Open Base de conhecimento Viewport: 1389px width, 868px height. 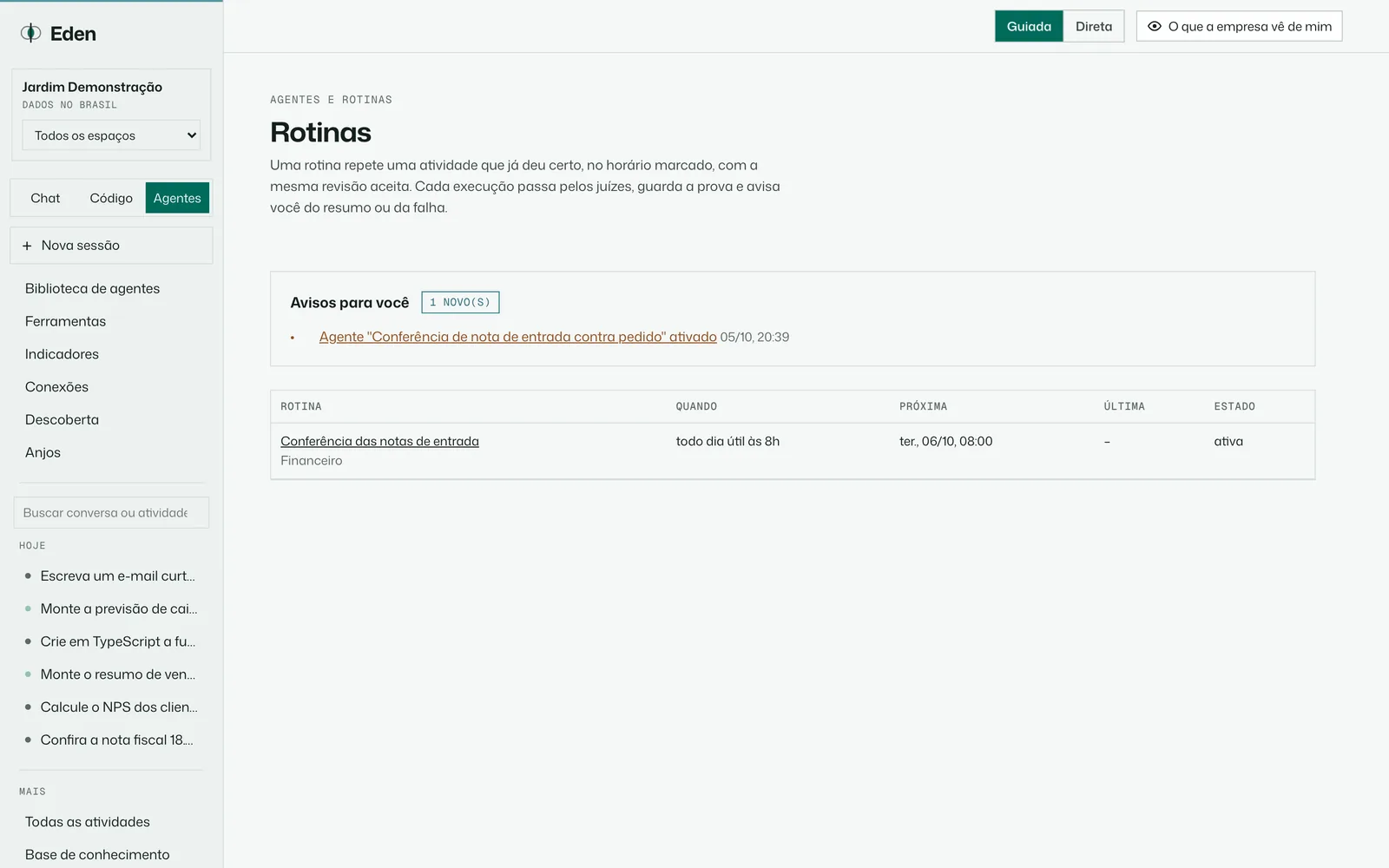coord(97,855)
